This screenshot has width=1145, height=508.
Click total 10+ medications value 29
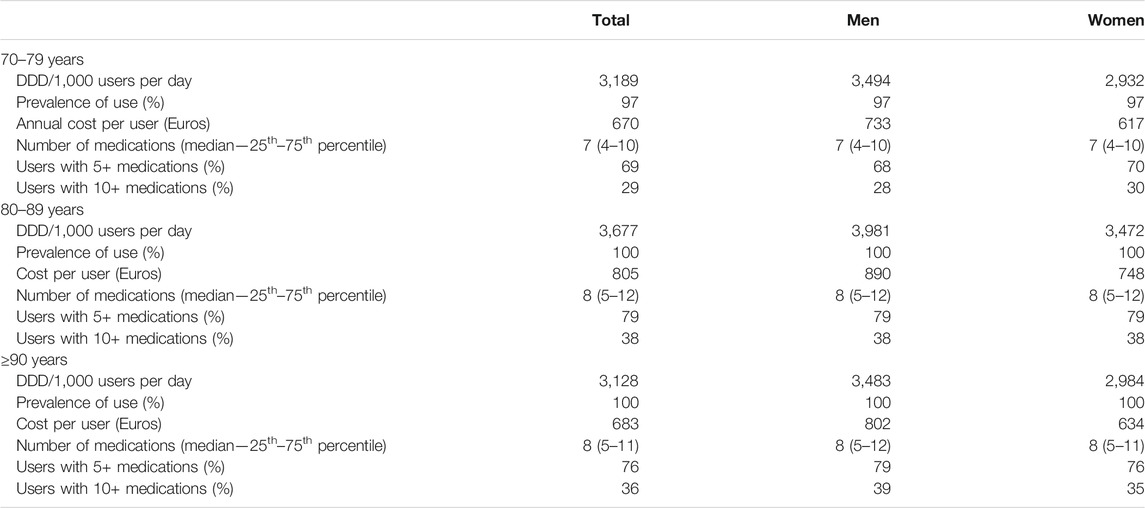[631, 188]
